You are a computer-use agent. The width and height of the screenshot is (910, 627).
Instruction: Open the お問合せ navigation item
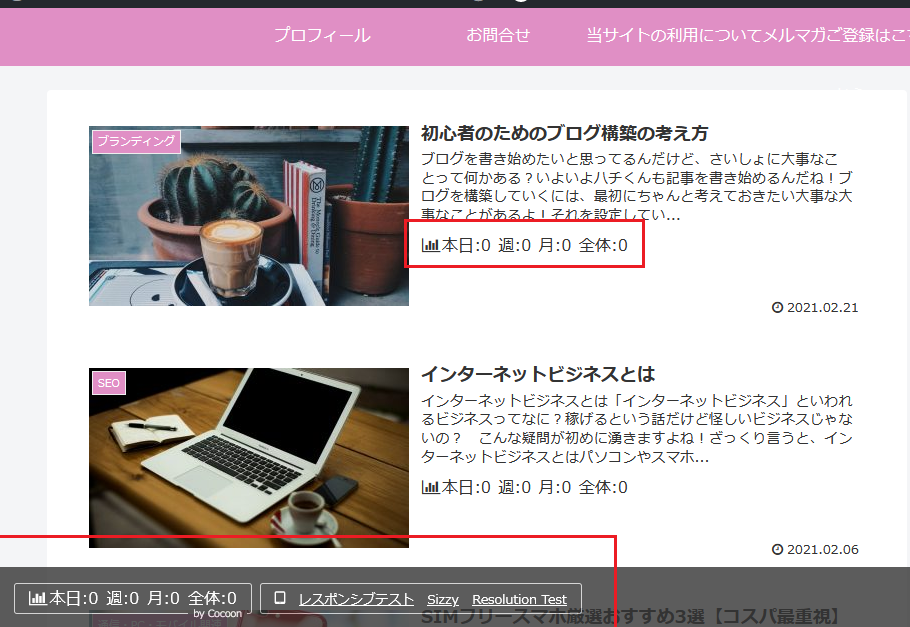(x=498, y=35)
